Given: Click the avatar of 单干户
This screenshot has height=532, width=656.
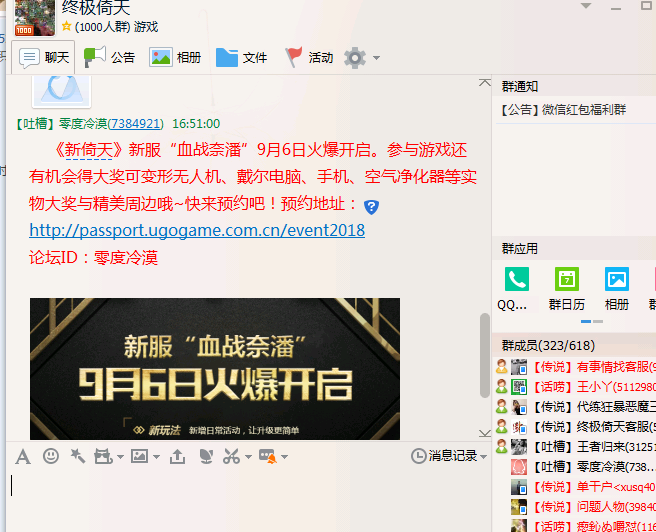Looking at the screenshot, I should point(519,487).
